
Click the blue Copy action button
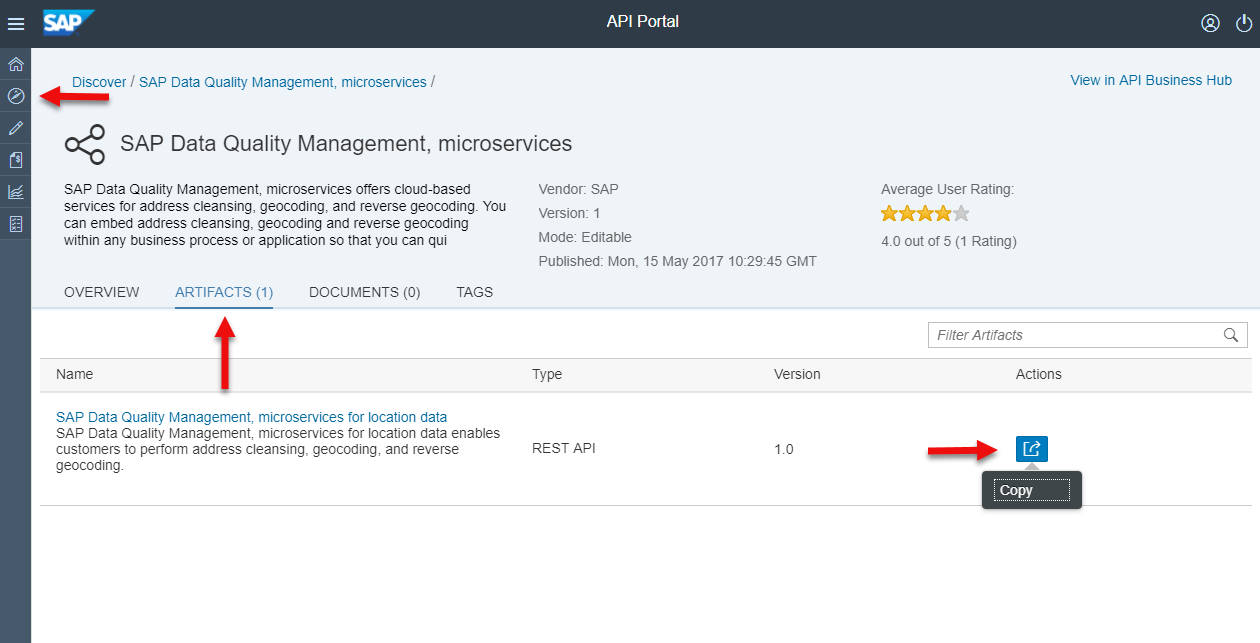[x=1032, y=449]
